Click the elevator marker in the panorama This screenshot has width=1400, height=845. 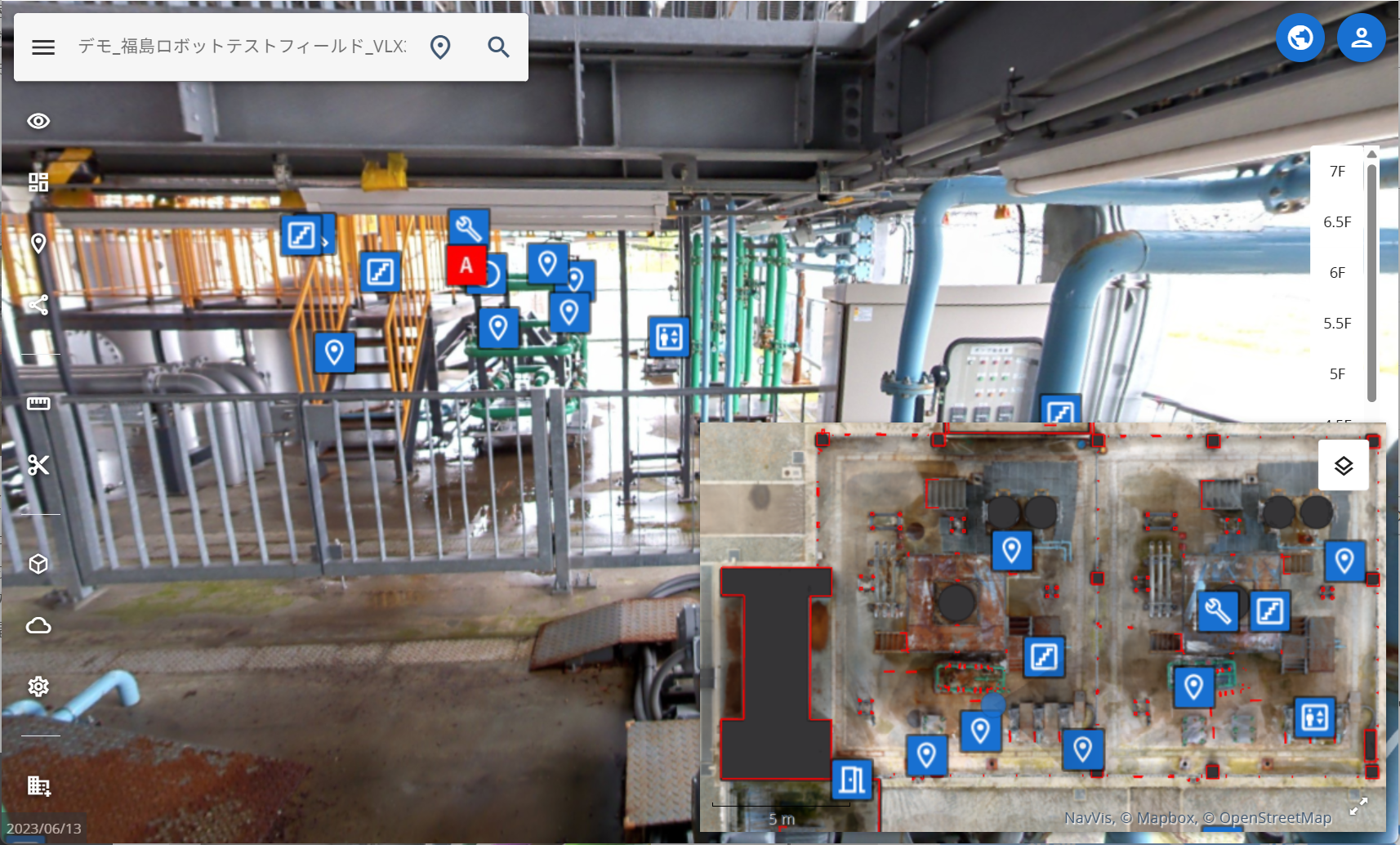click(x=669, y=337)
